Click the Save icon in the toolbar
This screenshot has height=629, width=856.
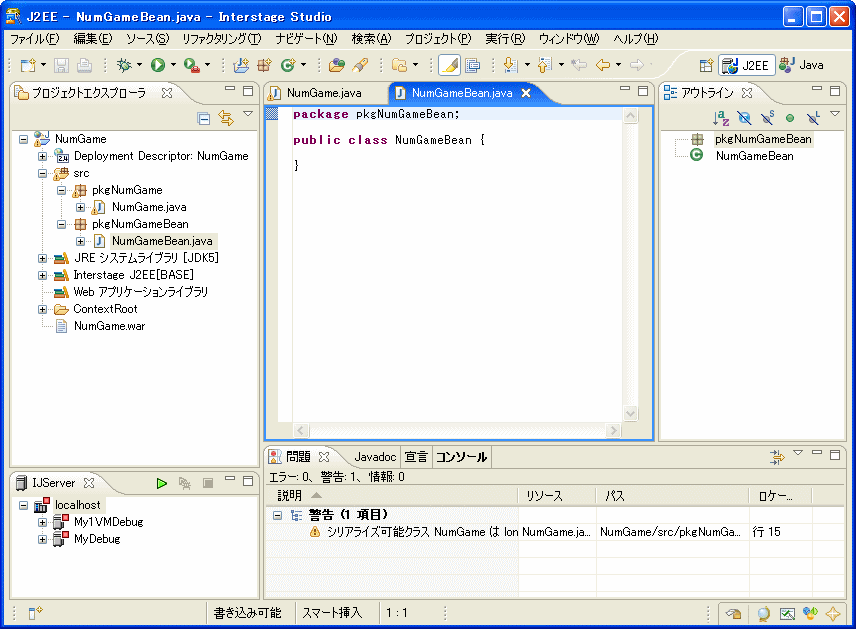[x=61, y=66]
